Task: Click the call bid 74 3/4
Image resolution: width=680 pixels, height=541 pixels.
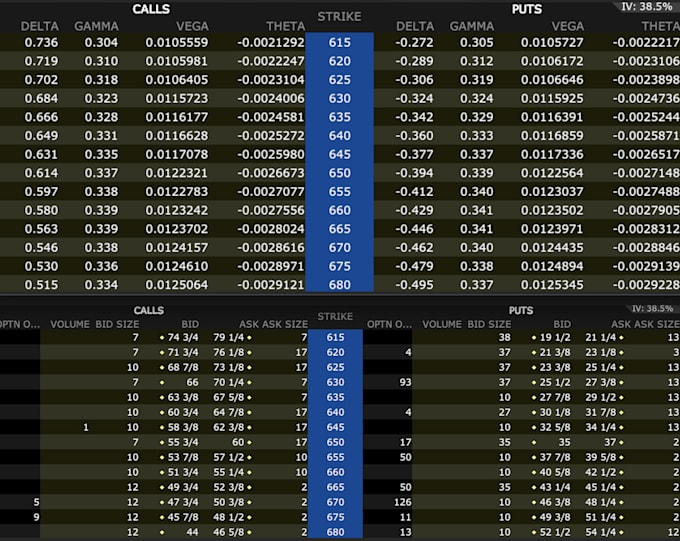Action: pyautogui.click(x=183, y=338)
